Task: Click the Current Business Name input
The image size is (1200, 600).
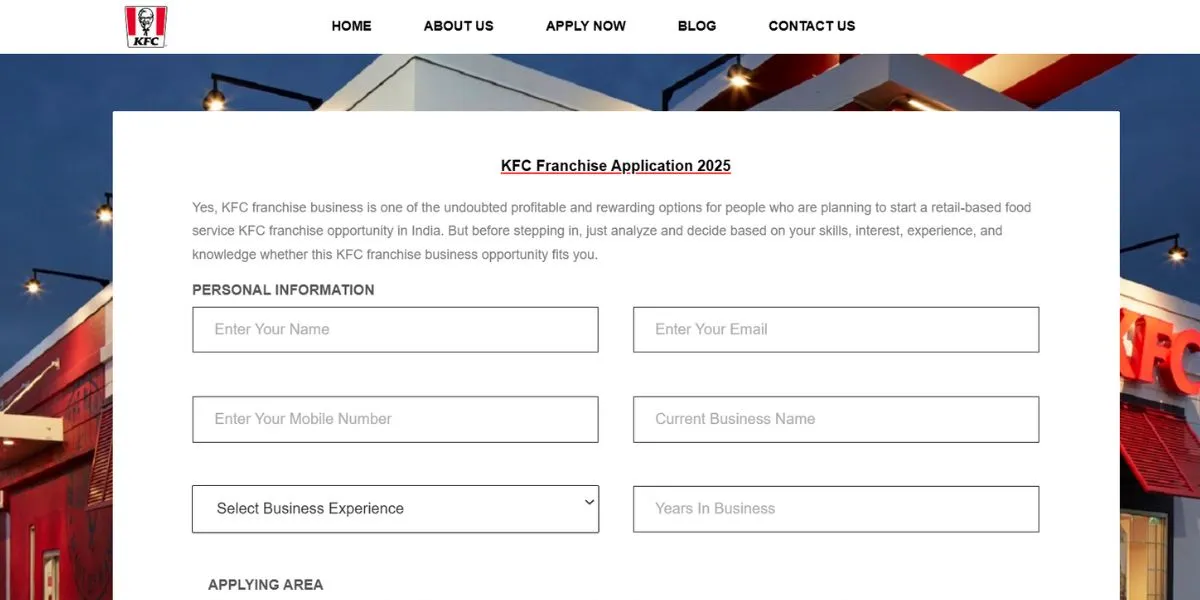Action: [836, 419]
